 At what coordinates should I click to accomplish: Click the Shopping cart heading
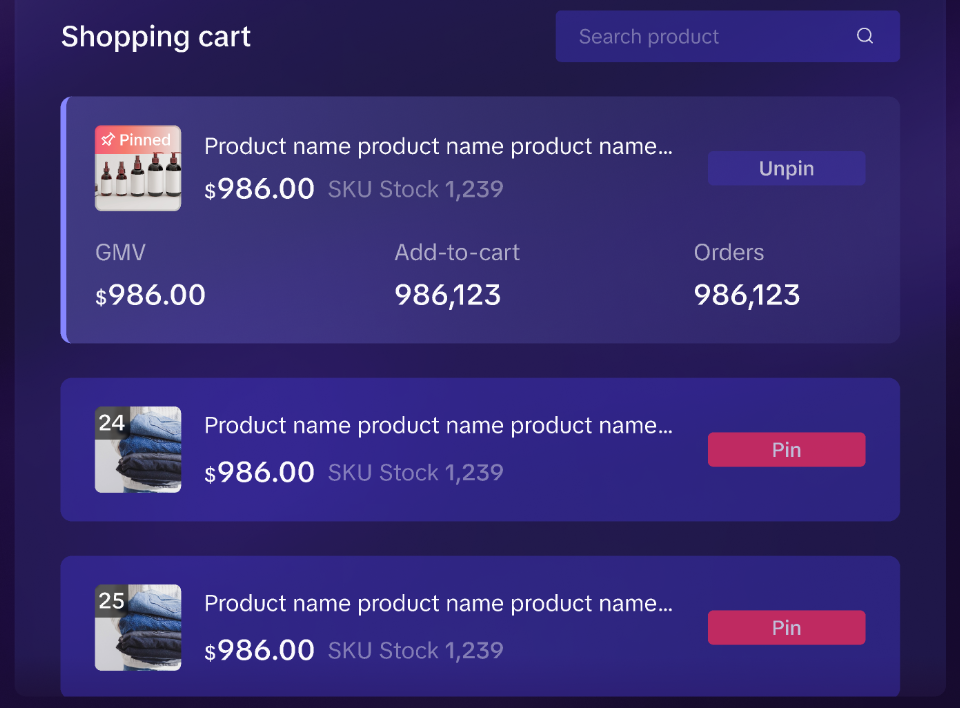(156, 37)
